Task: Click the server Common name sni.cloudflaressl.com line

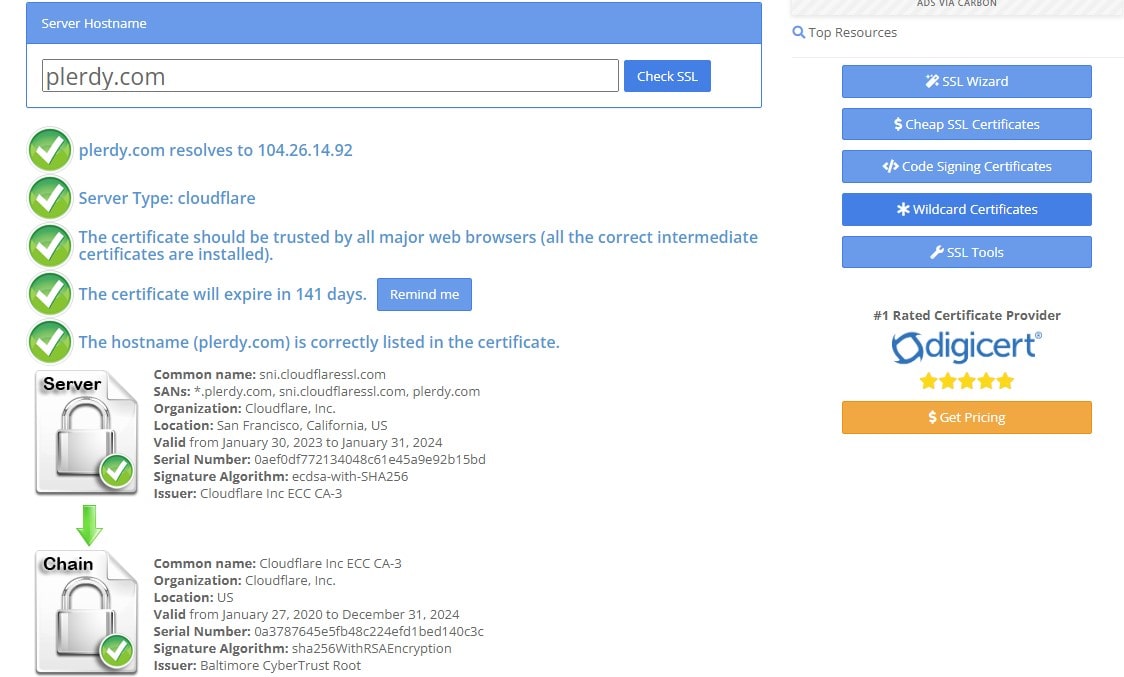Action: coord(270,374)
